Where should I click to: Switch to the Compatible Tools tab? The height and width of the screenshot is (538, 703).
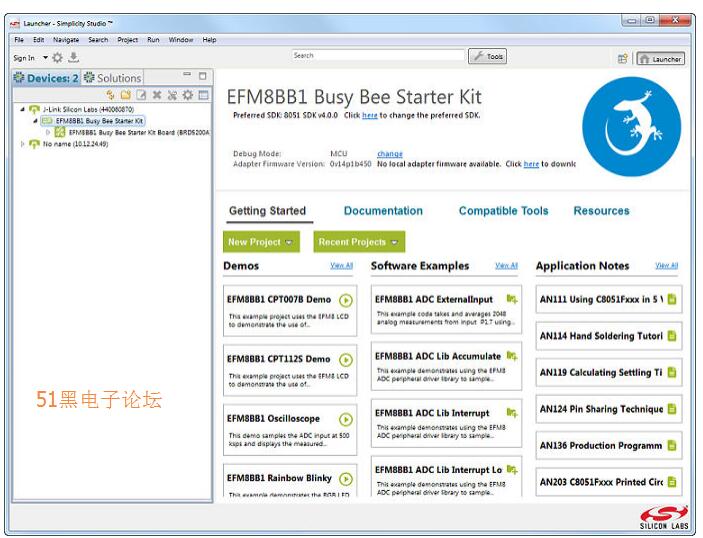click(x=503, y=211)
